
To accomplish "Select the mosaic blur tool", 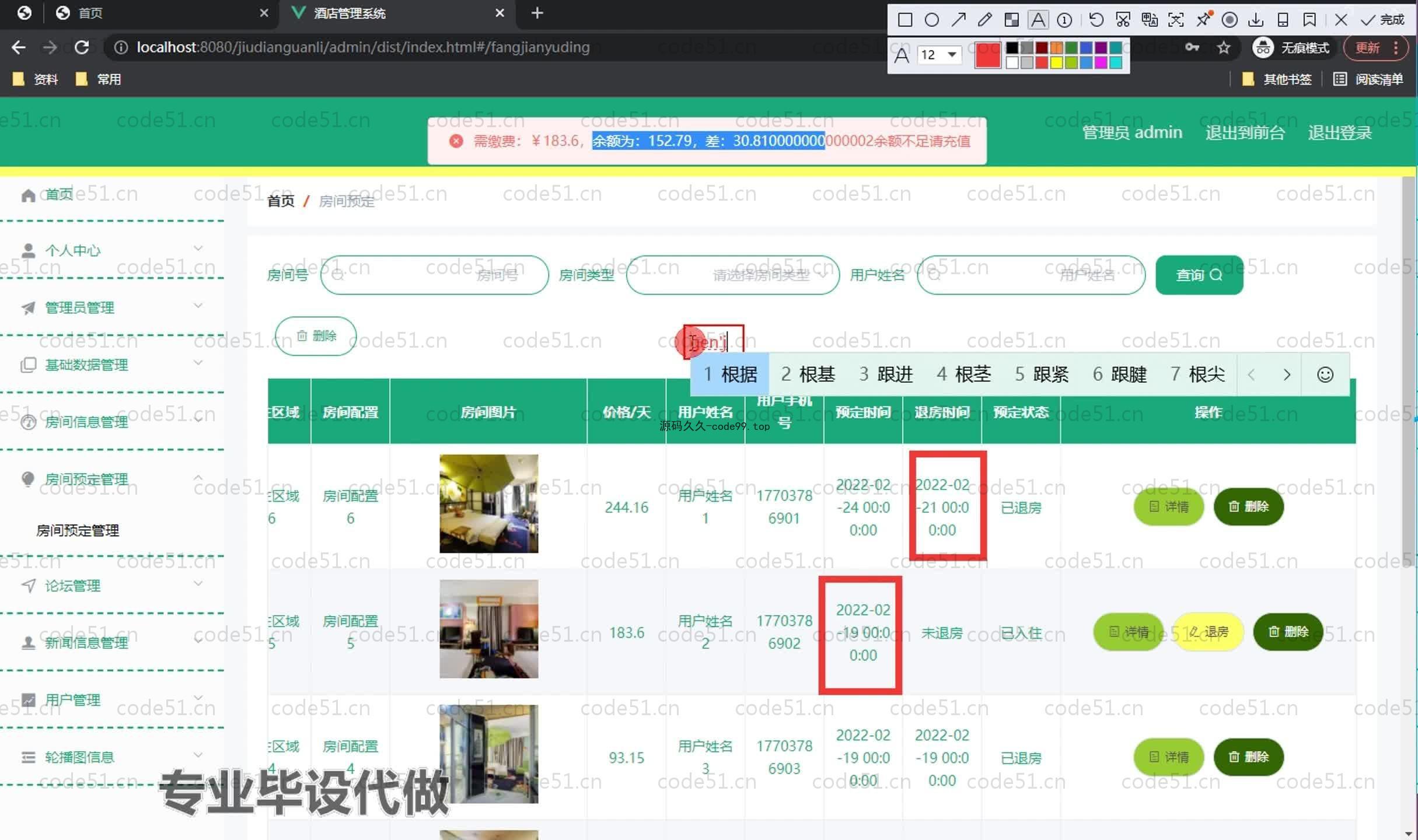I will (x=1011, y=20).
